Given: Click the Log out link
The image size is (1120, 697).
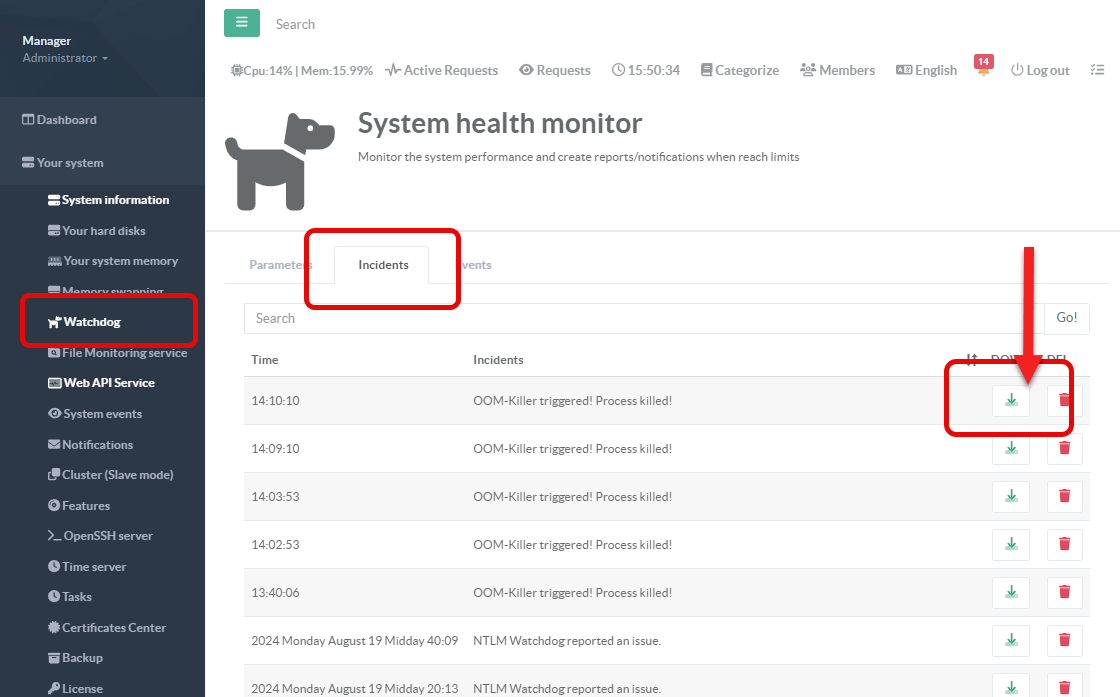Looking at the screenshot, I should pos(1040,70).
